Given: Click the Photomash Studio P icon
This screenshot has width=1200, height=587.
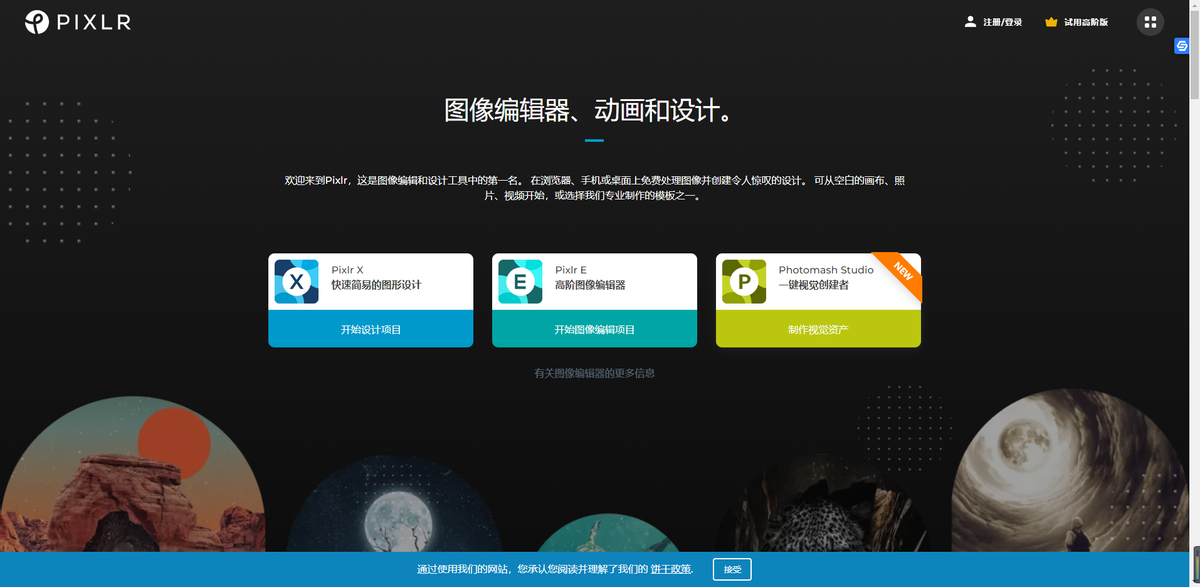Looking at the screenshot, I should point(744,282).
